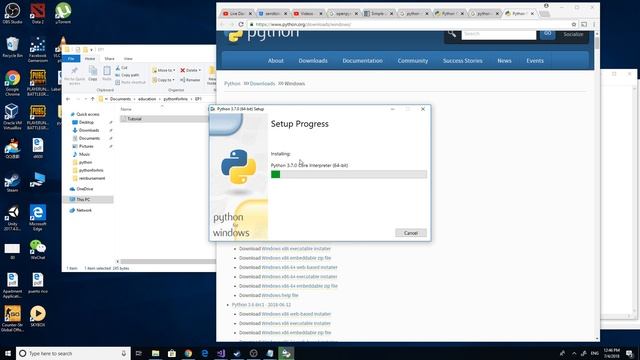The image size is (640, 360).
Task: Cancel the Python 3.7.0 installation
Action: click(x=411, y=233)
